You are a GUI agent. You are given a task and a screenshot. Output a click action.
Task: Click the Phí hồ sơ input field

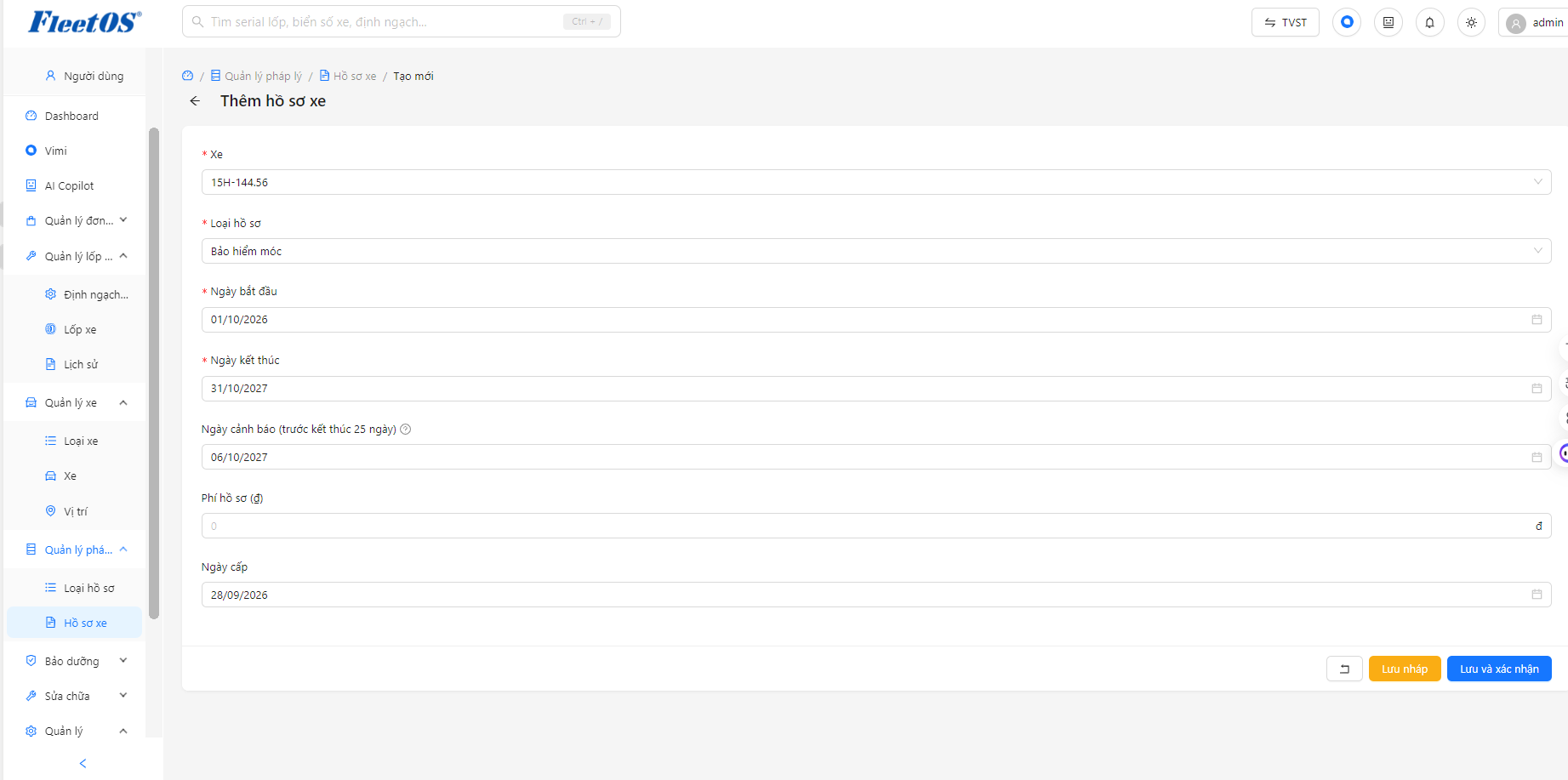[876, 526]
